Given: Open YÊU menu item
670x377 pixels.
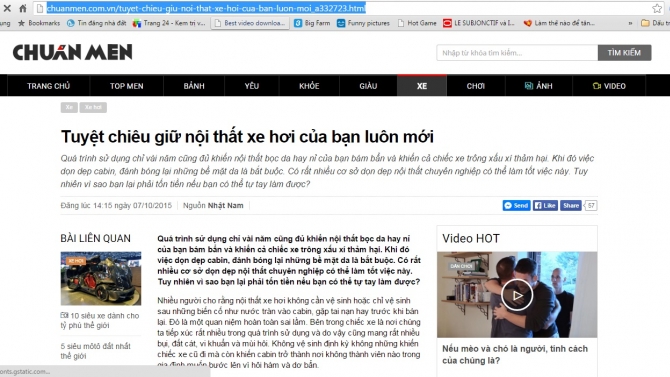Looking at the screenshot, I should click(252, 86).
